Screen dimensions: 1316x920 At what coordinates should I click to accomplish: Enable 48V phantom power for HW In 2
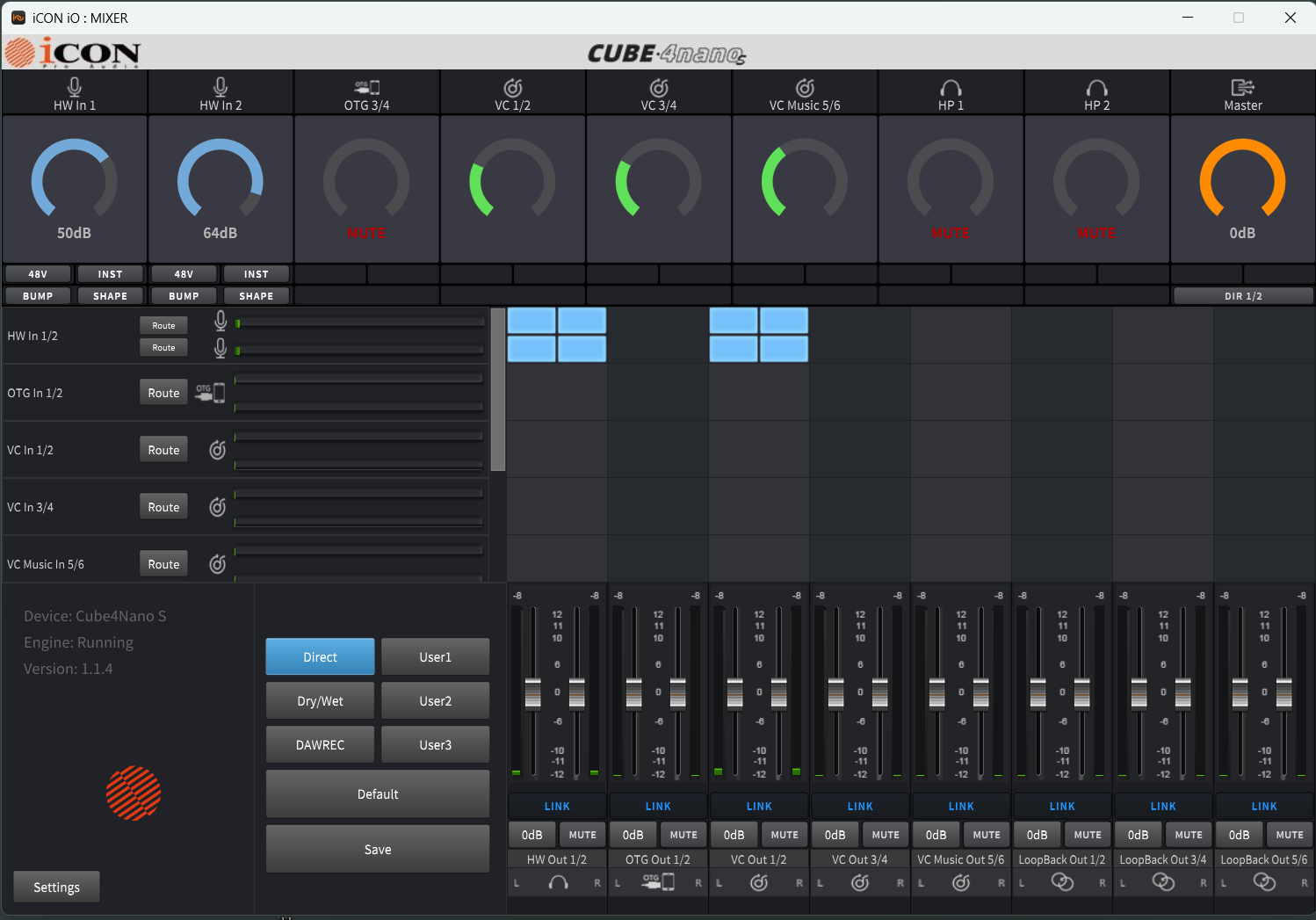click(184, 274)
